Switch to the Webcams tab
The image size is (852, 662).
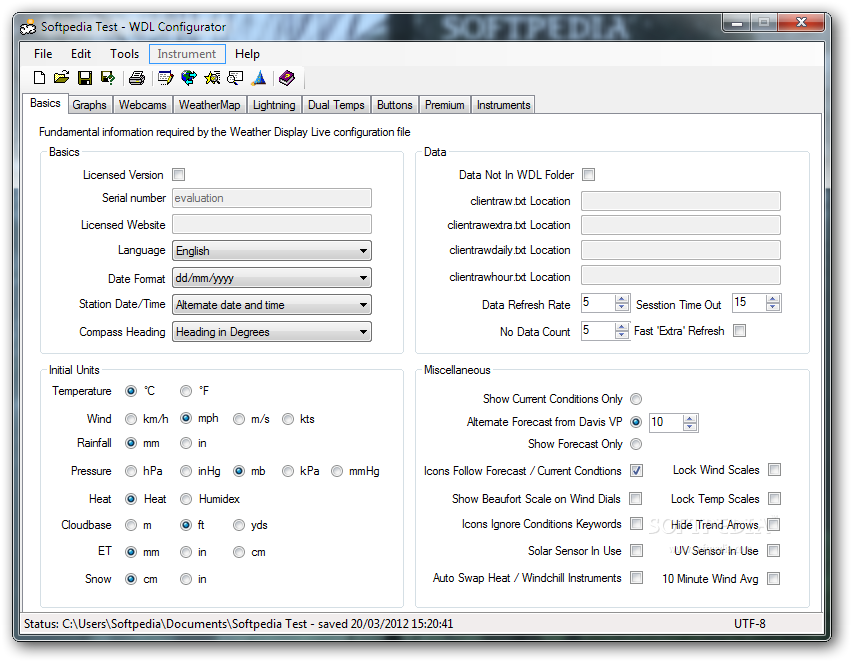click(x=142, y=105)
